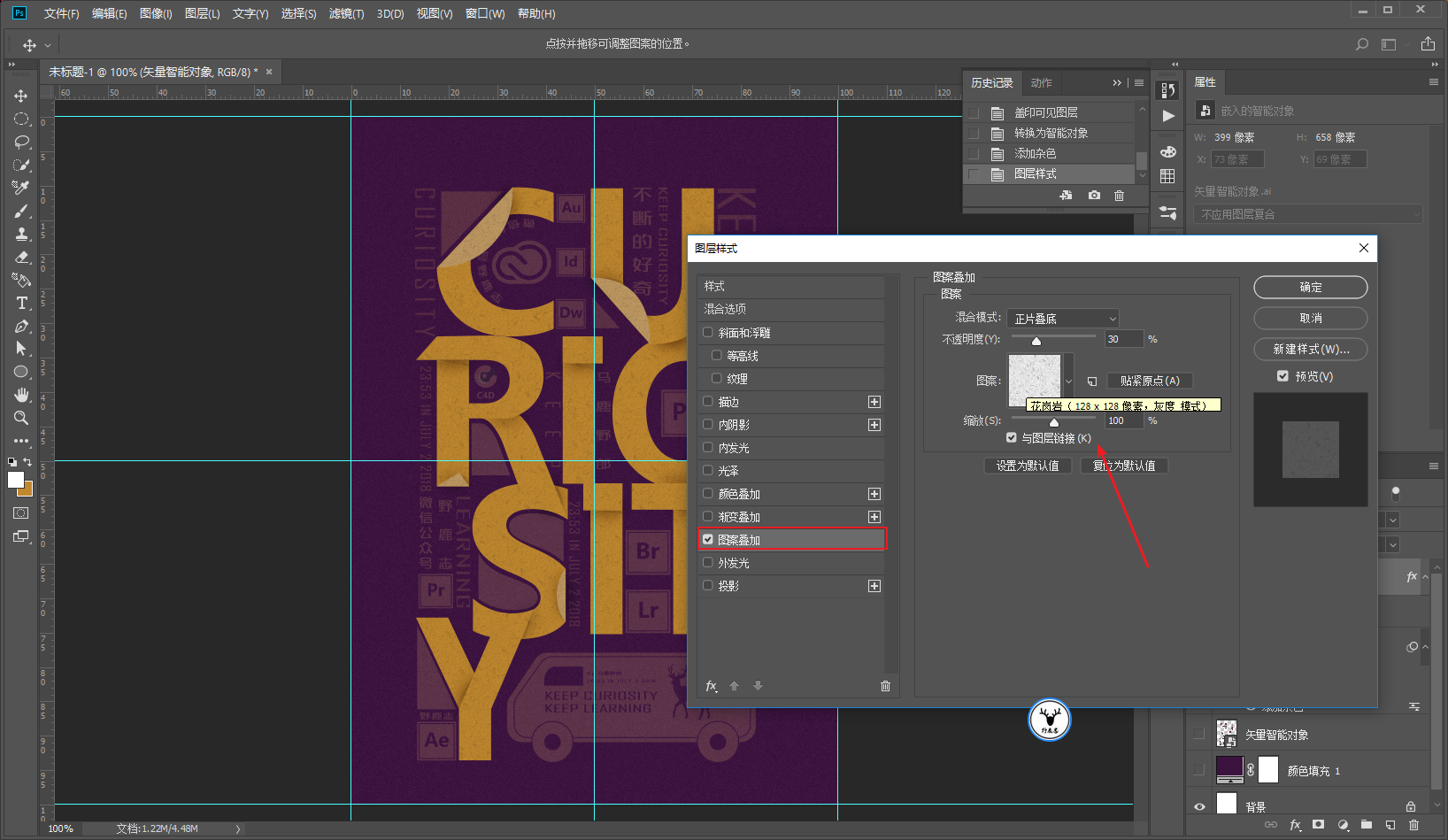Add another Drop Shadow plus button

pos(874,586)
